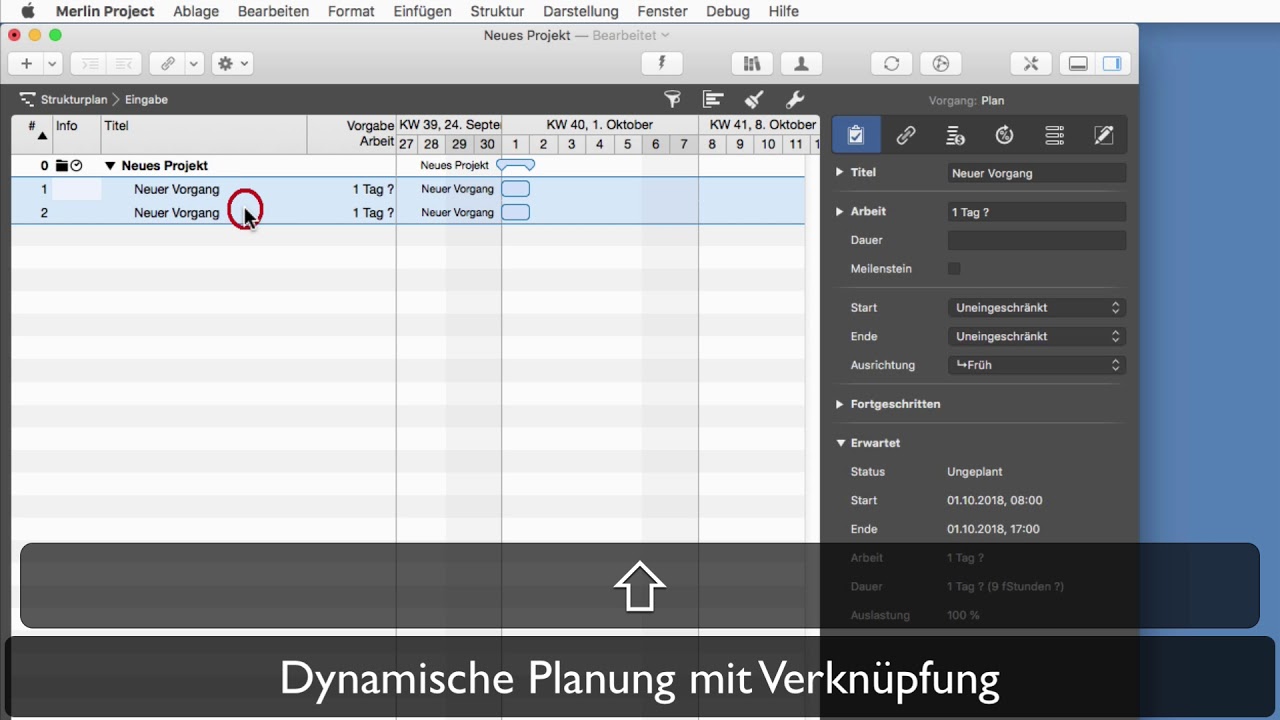Open the Start constraint dropdown
1280x720 pixels.
[1037, 308]
